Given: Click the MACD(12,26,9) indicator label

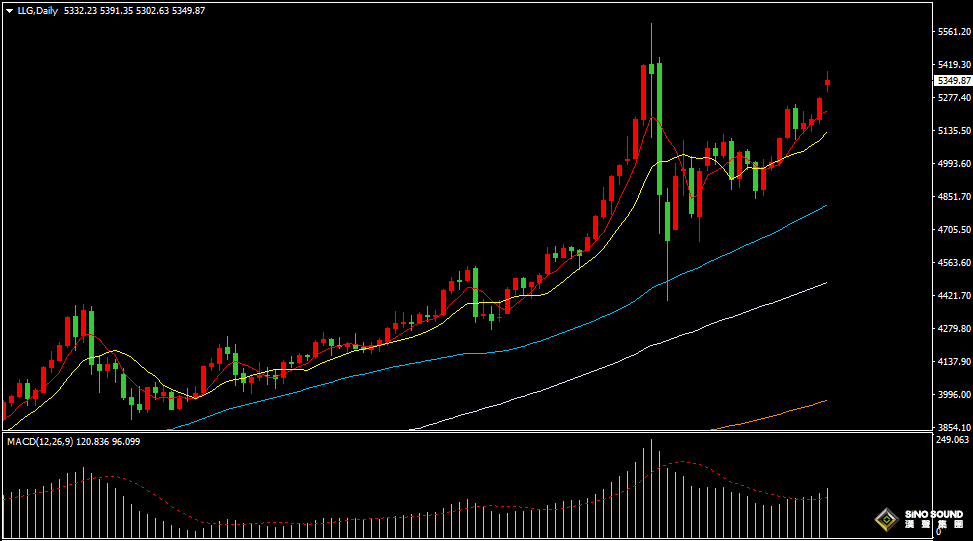Looking at the screenshot, I should click(40, 442).
